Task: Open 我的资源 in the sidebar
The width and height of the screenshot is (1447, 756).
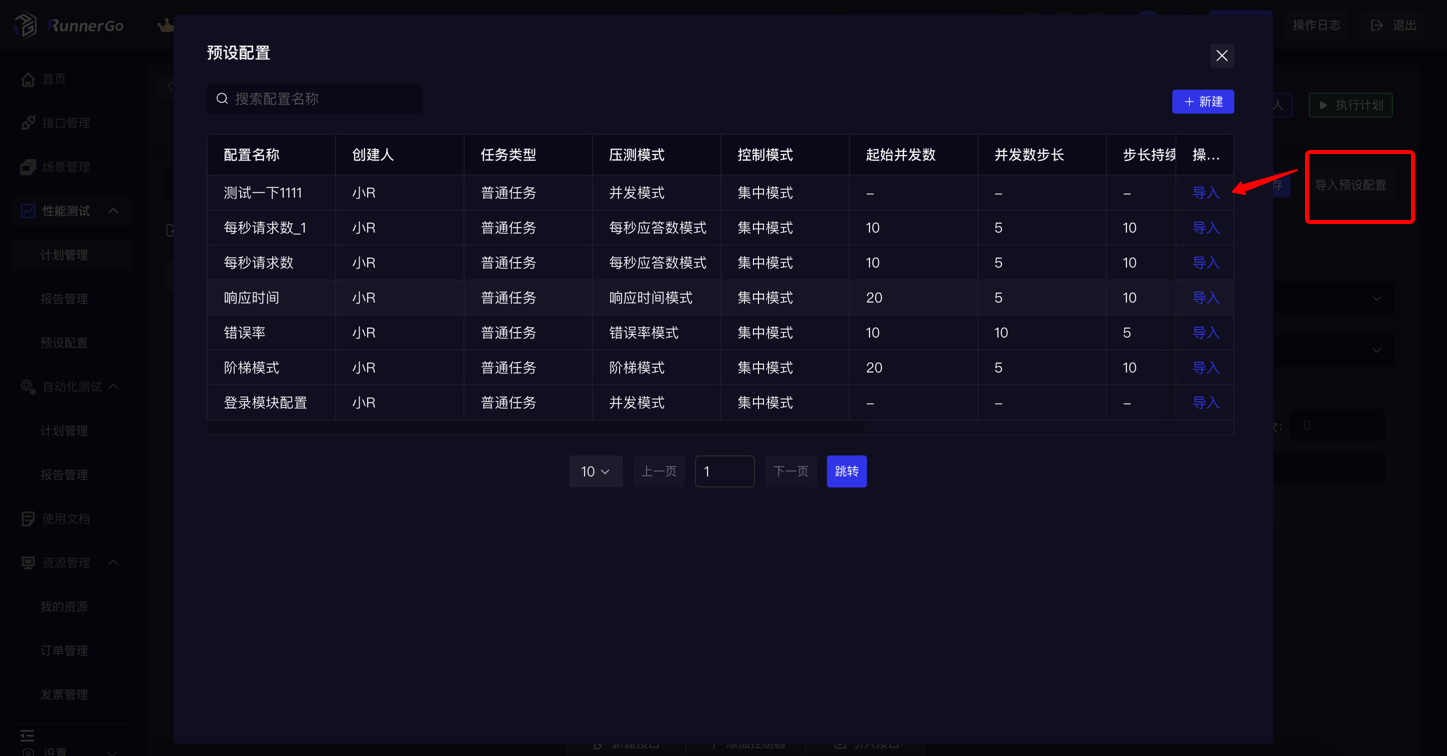Action: point(64,607)
